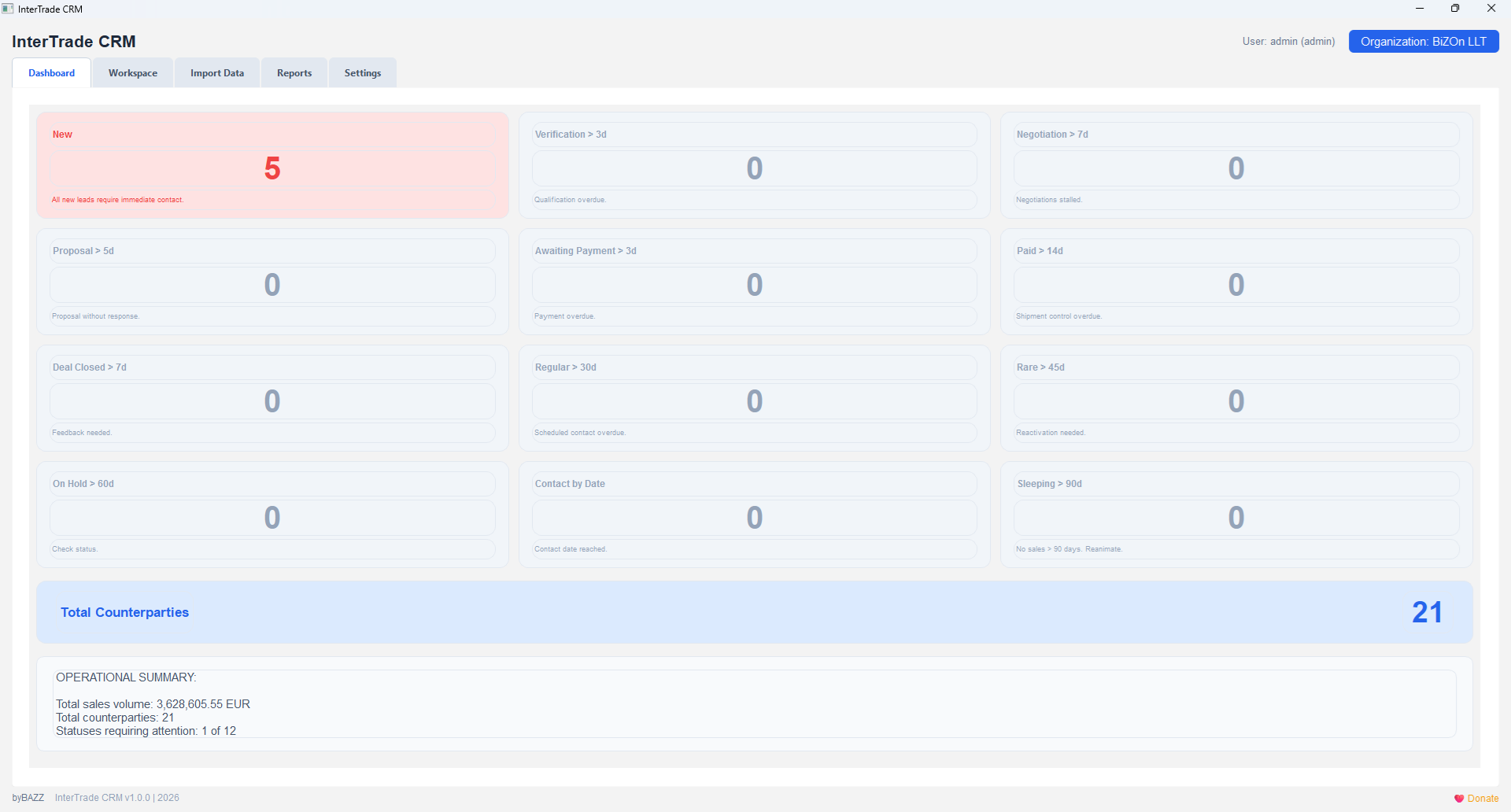
Task: Click 'Payment overdue.' note
Action: [x=565, y=316]
